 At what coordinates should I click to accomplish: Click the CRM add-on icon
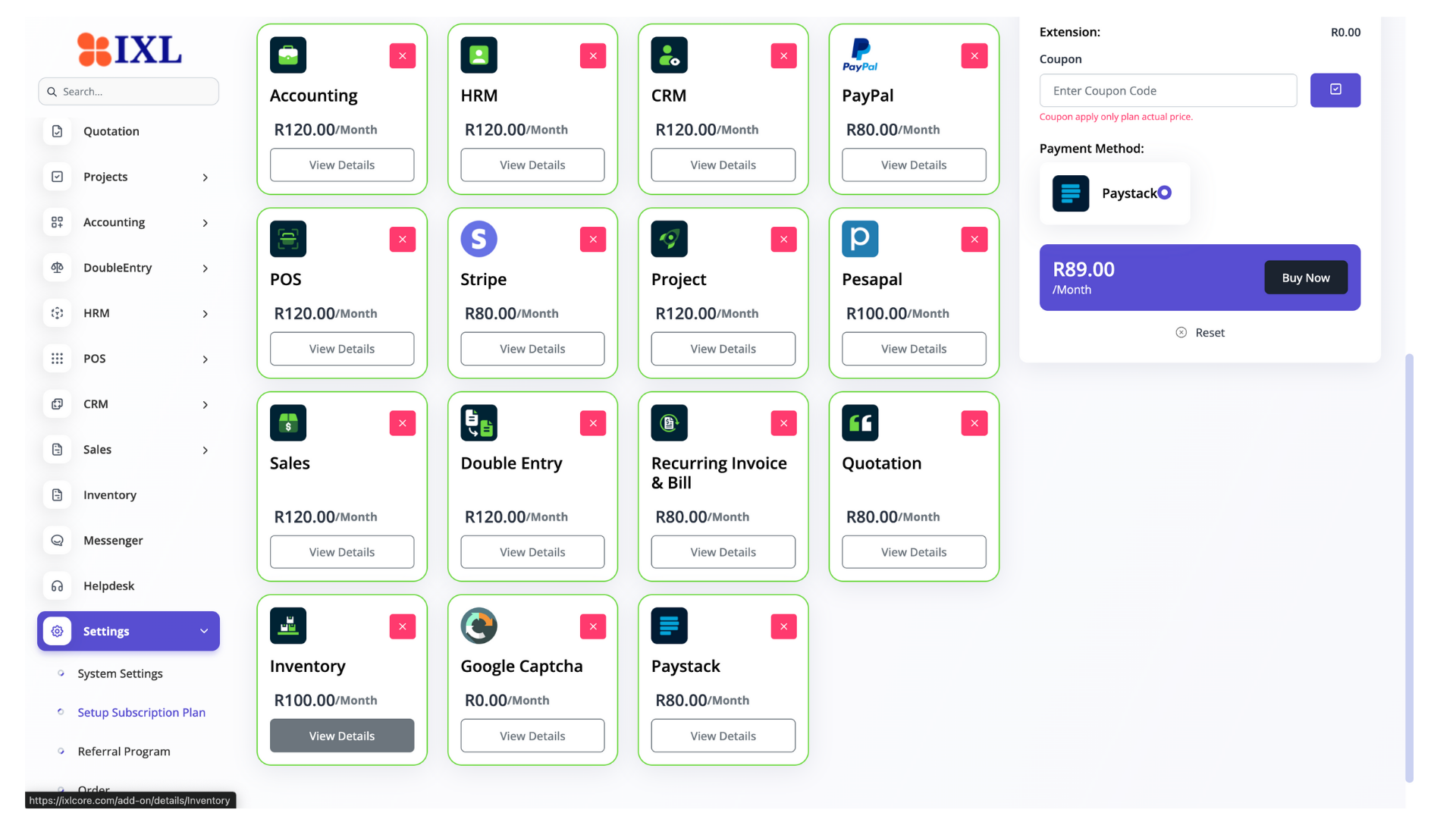[x=669, y=55]
